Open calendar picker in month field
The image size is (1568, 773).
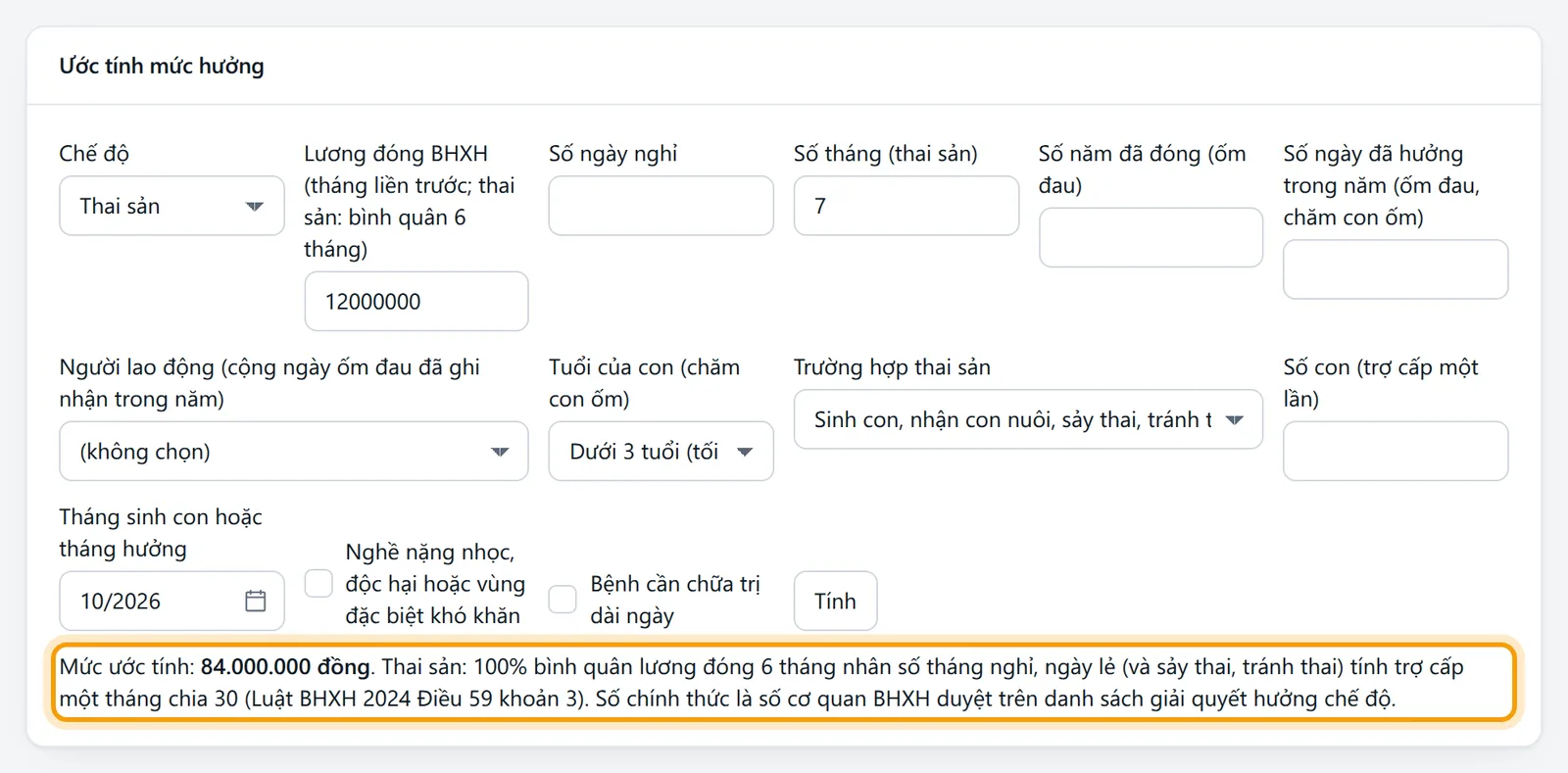tap(255, 601)
